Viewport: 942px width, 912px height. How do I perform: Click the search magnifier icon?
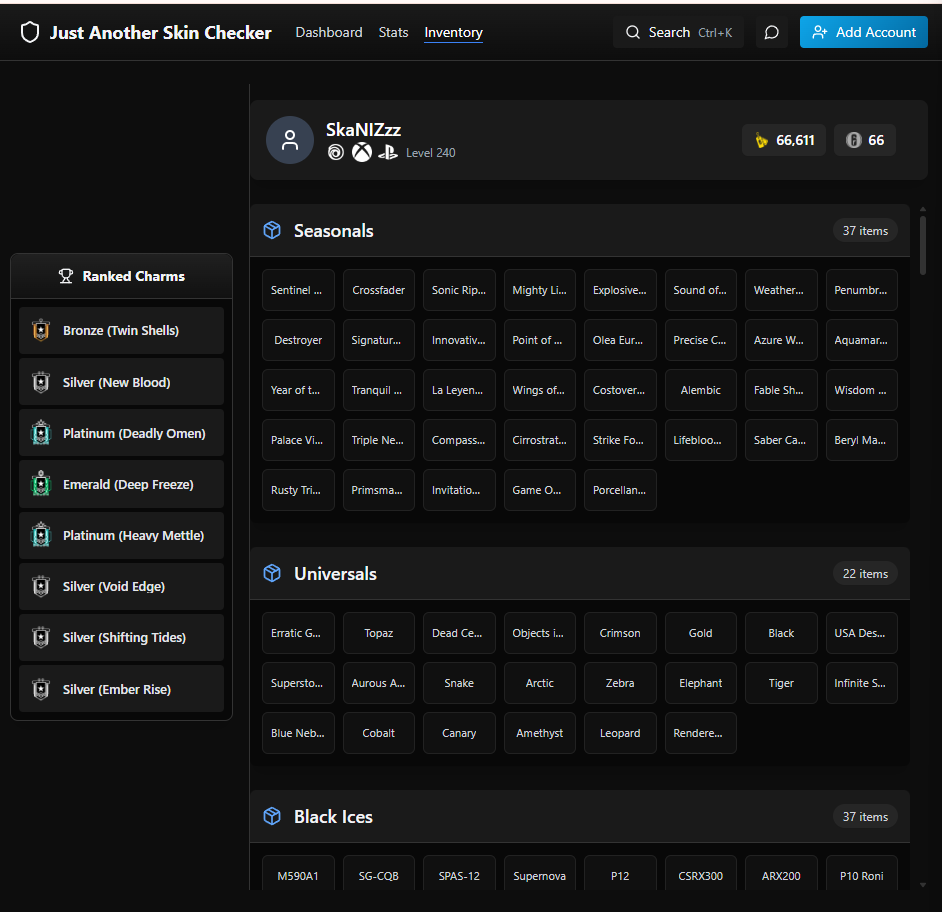633,32
